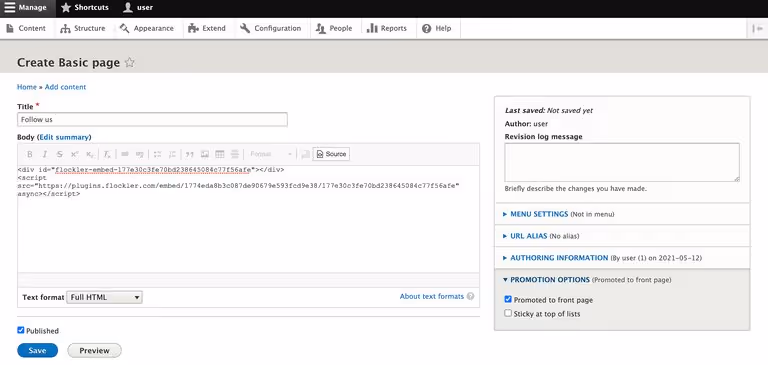768x365 pixels.
Task: Collapse the Promotion Options section
Action: pos(550,280)
